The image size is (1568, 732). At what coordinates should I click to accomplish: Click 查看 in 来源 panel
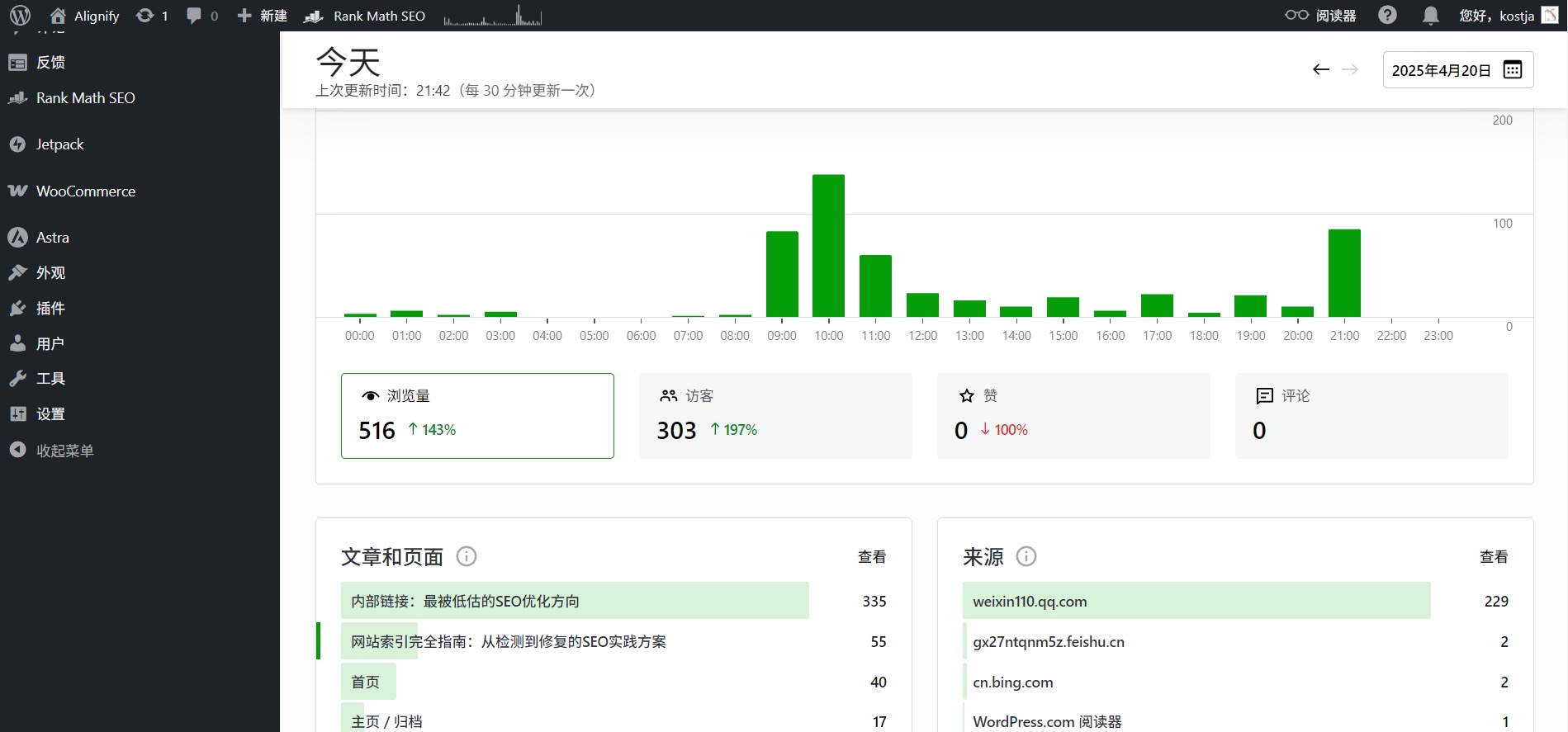(x=1494, y=557)
